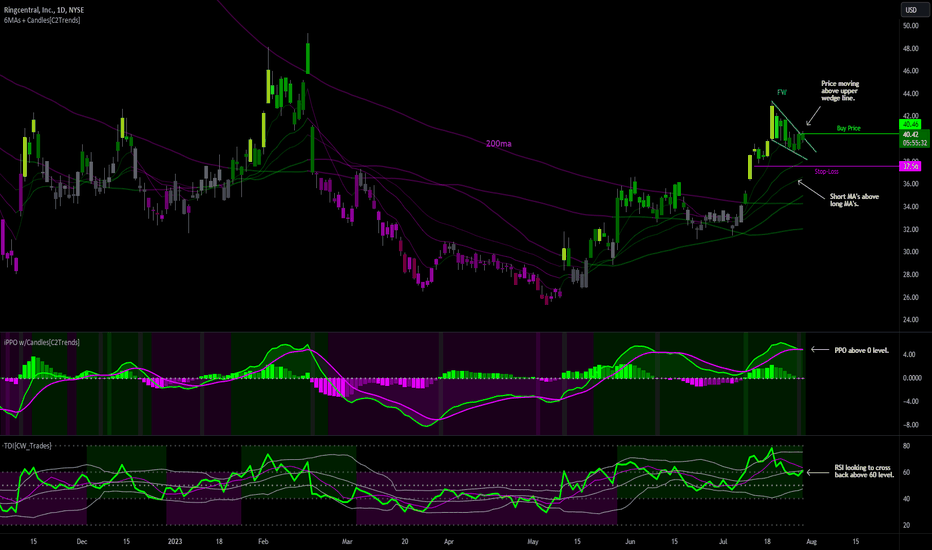Click the Feb label on time axis
Viewport: 932px width, 550px height.
[263, 542]
